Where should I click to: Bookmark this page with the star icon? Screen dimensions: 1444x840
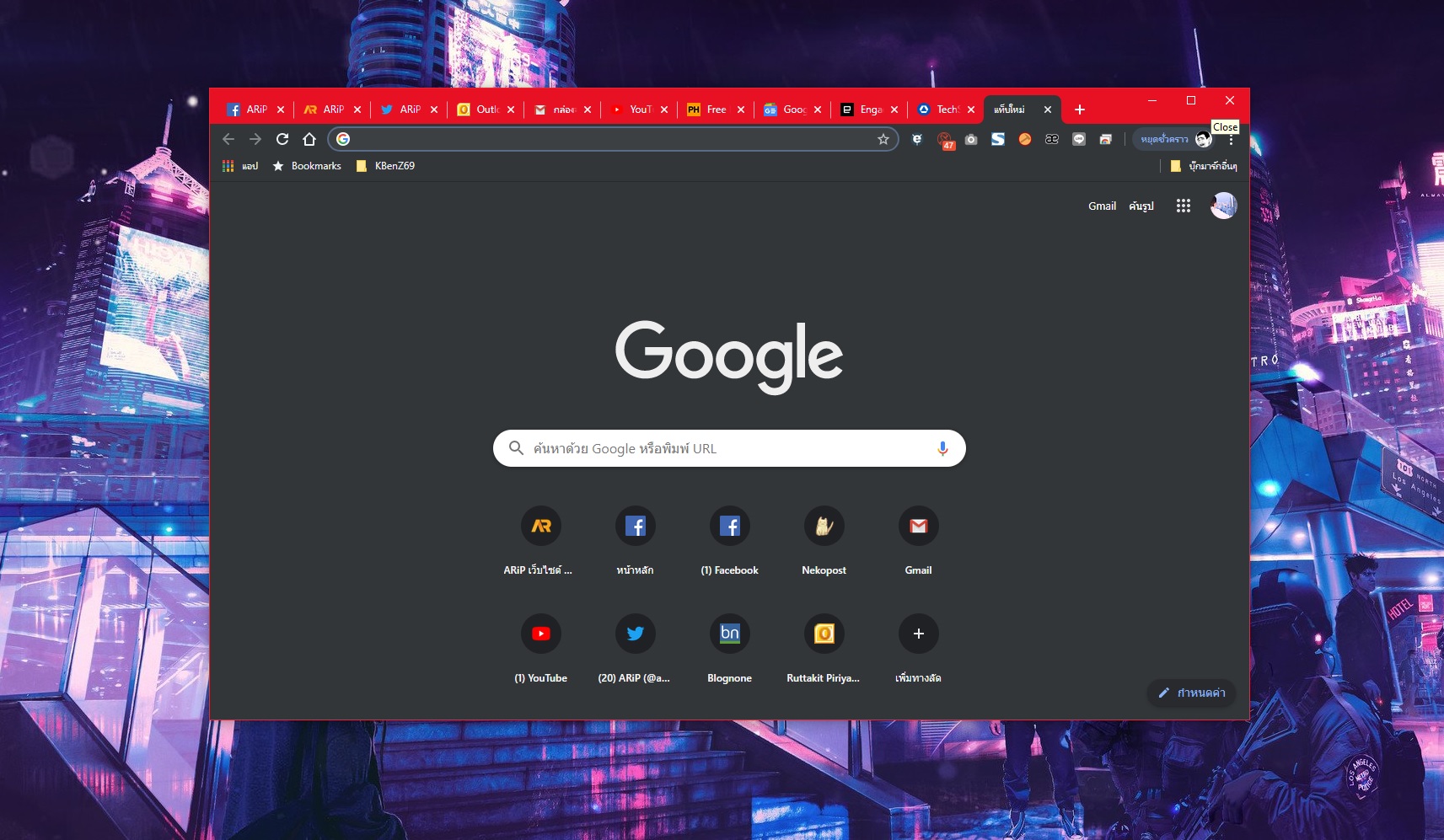coord(883,139)
